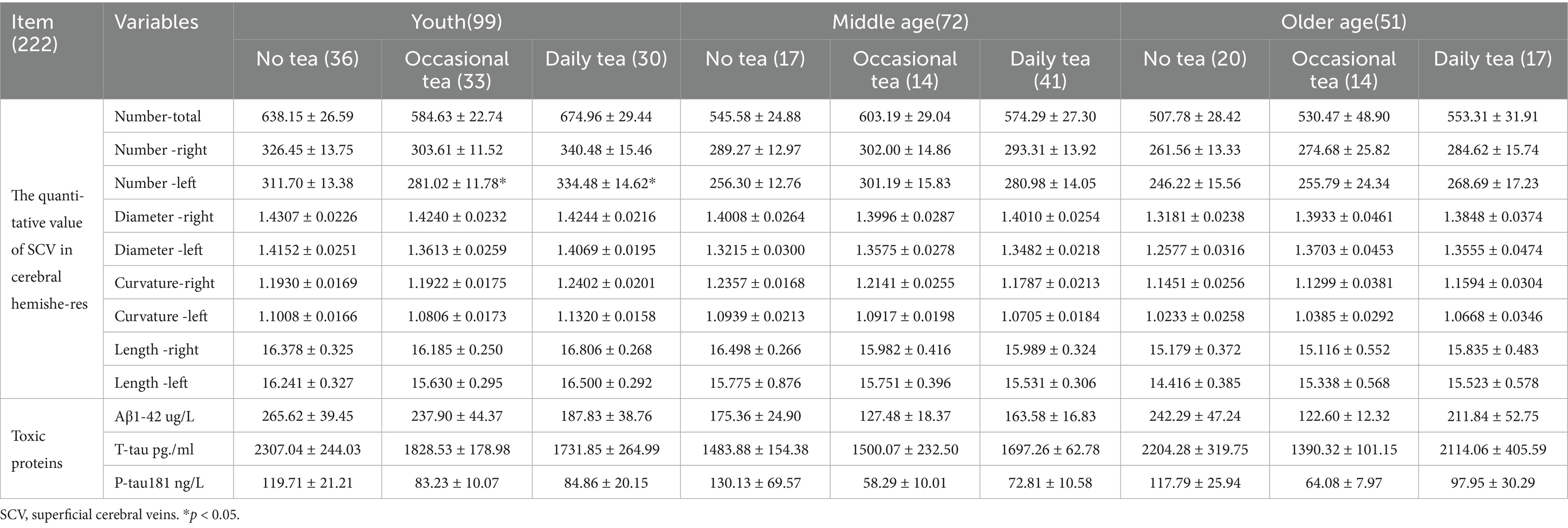Viewport: 1568px width, 528px height.
Task: Click the T-tau pg./ml row label
Action: pyautogui.click(x=154, y=449)
